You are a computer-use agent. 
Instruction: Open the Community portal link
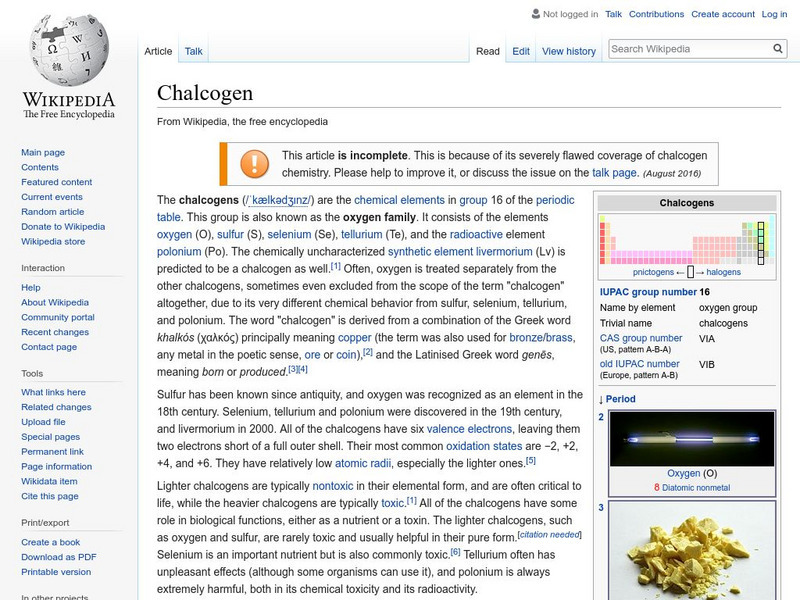[x=58, y=317]
